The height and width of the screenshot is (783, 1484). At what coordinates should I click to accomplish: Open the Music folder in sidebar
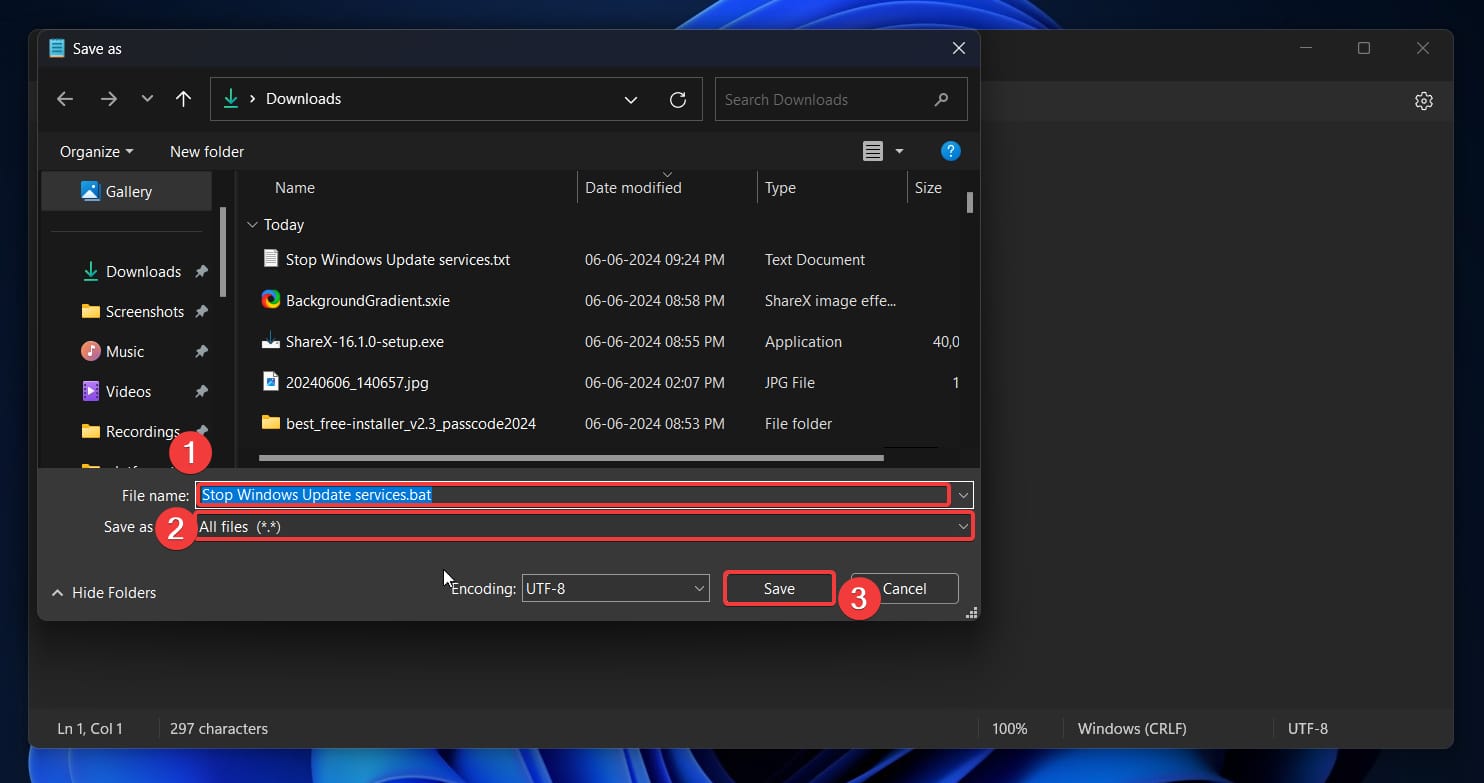(124, 352)
